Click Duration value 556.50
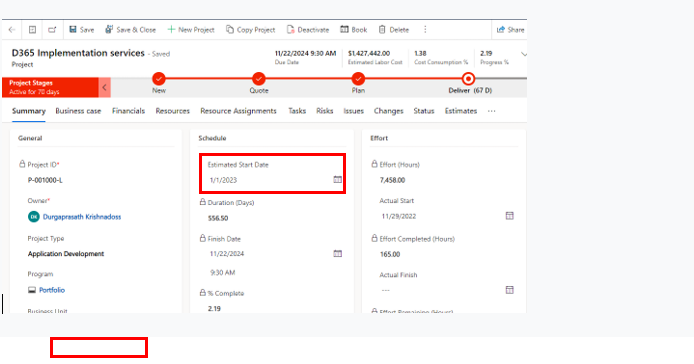Screen dimensions: 694x364 [x=218, y=218]
